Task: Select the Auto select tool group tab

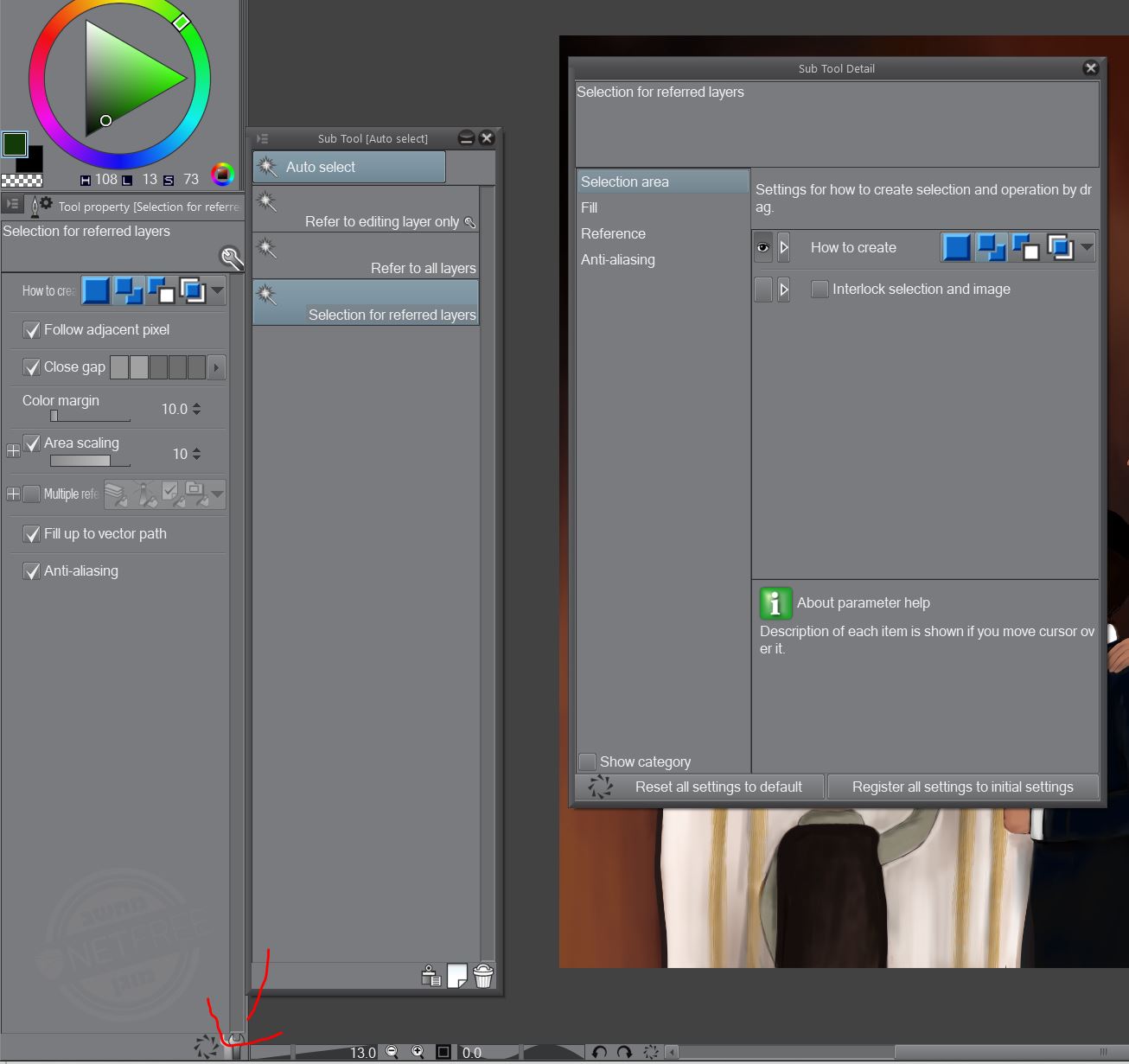Action: tap(349, 167)
